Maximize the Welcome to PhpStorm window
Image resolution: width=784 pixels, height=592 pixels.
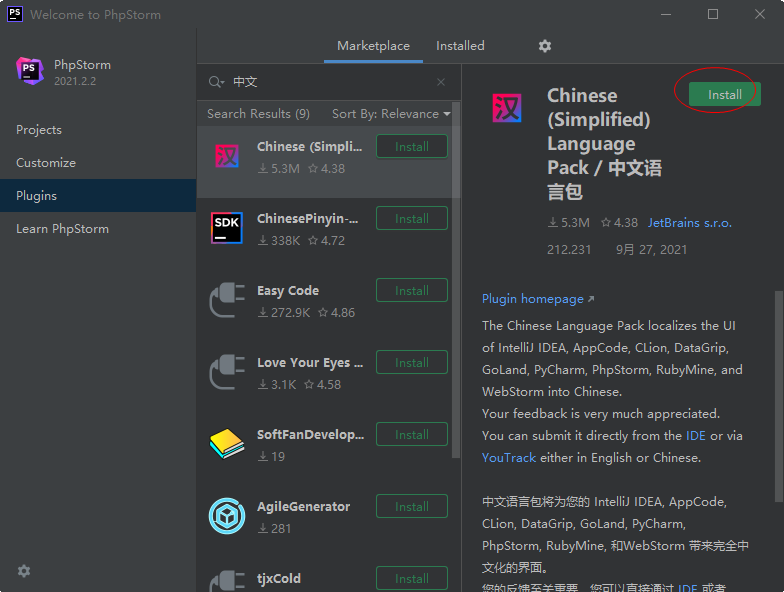coord(713,14)
